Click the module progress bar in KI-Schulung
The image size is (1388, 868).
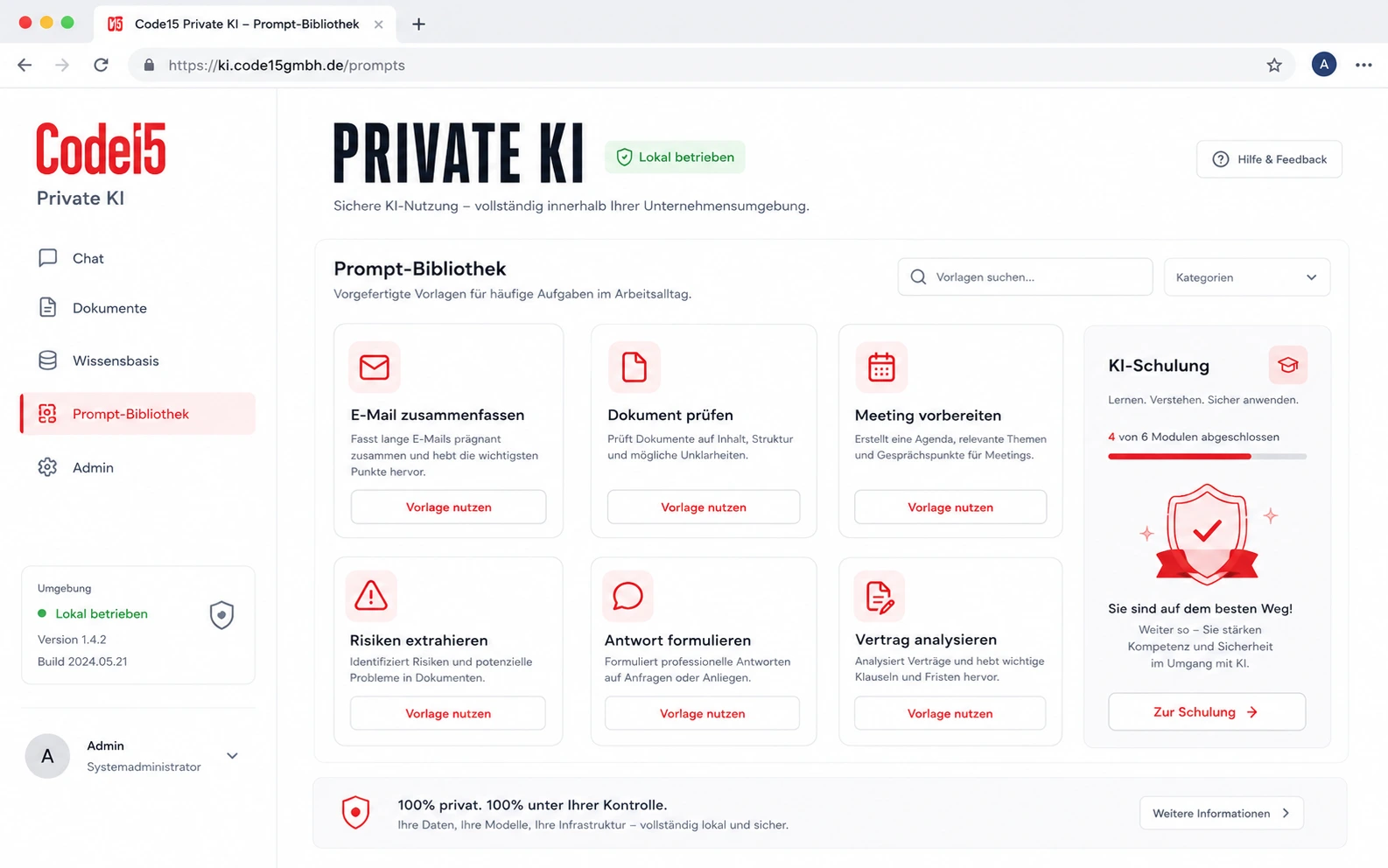pyautogui.click(x=1207, y=456)
